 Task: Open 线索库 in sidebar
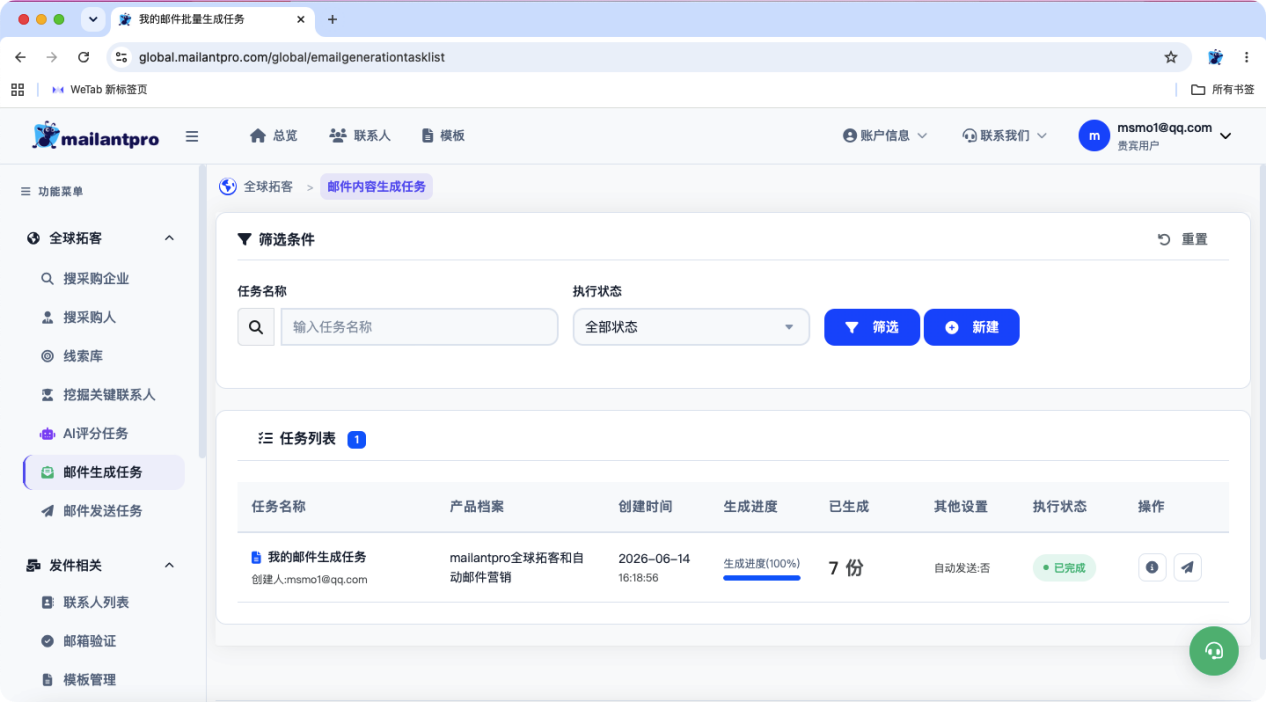(83, 356)
